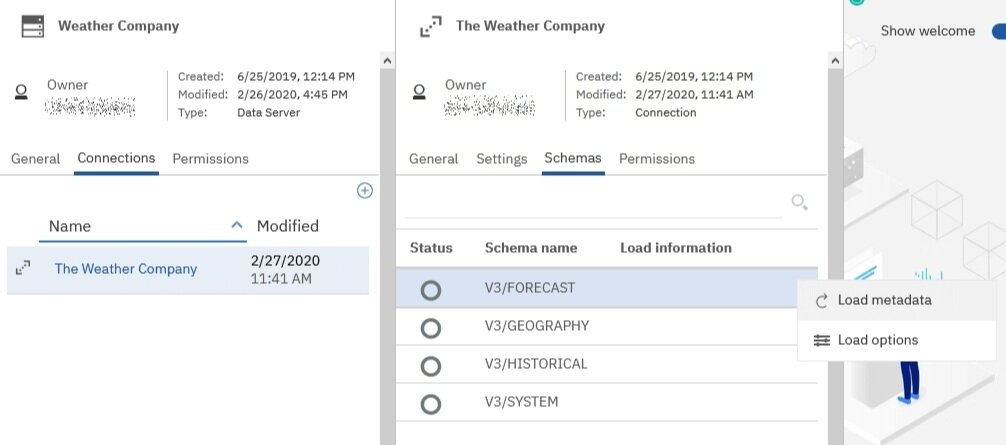Select the V3/HISTORICAL schema name
Image resolution: width=1006 pixels, height=445 pixels.
click(536, 364)
